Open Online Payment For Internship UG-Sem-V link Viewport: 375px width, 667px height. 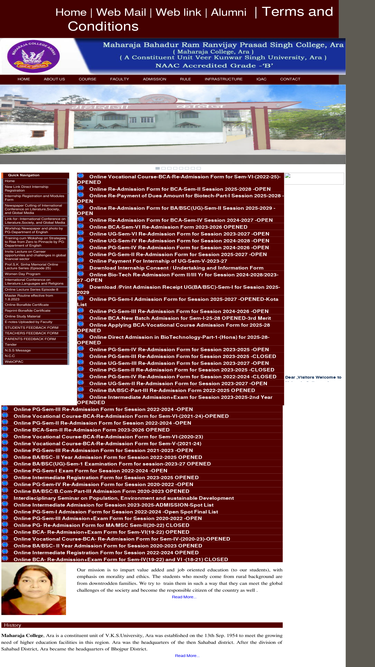click(x=158, y=261)
